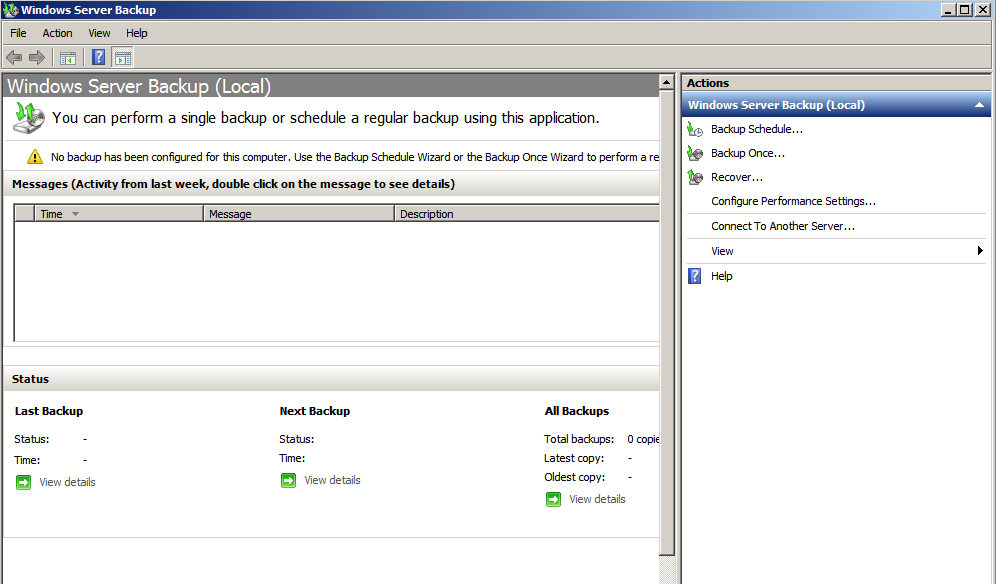Click the no backup configured warning text
996x584 pixels.
(354, 157)
